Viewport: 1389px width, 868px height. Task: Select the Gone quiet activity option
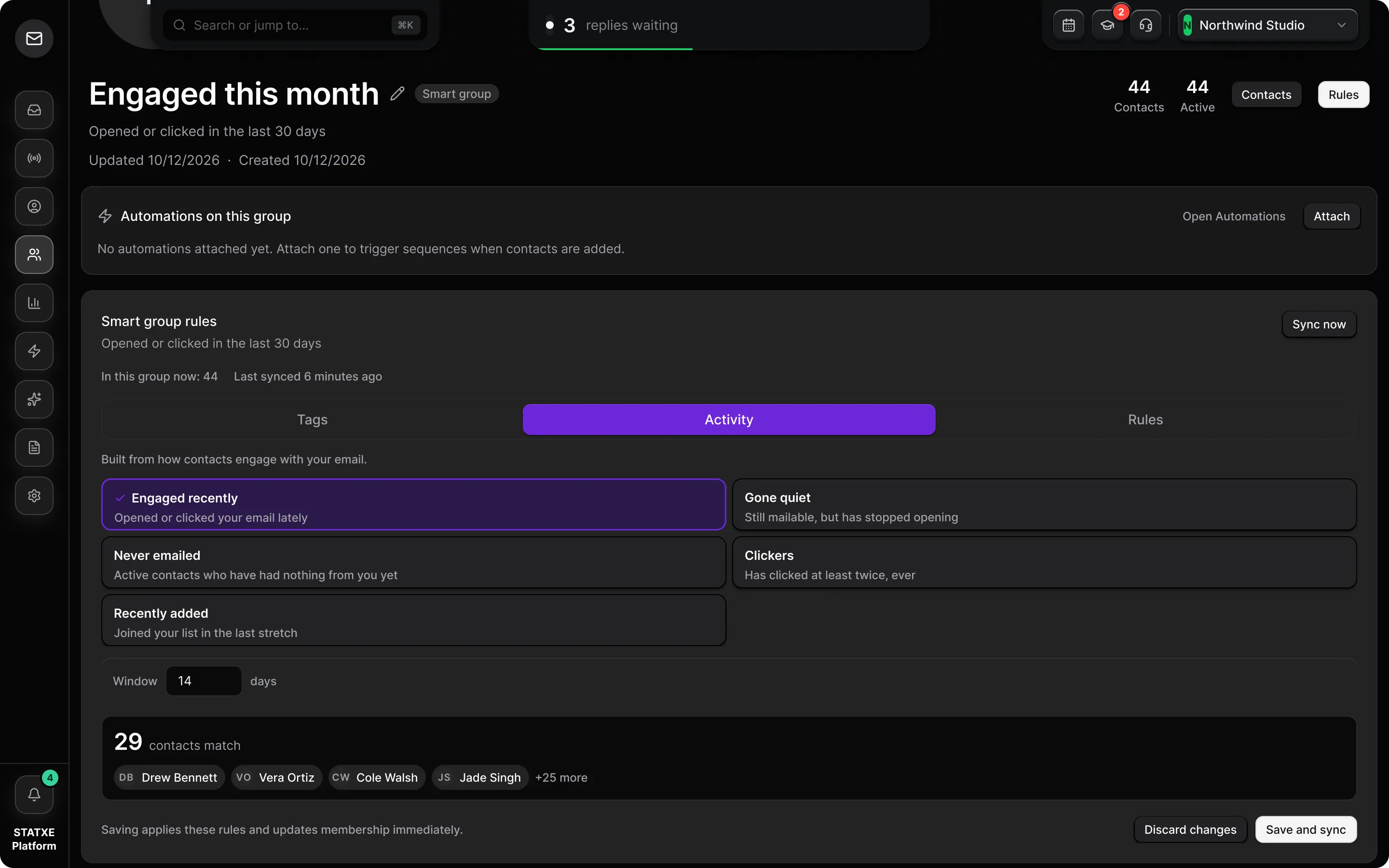point(1044,504)
